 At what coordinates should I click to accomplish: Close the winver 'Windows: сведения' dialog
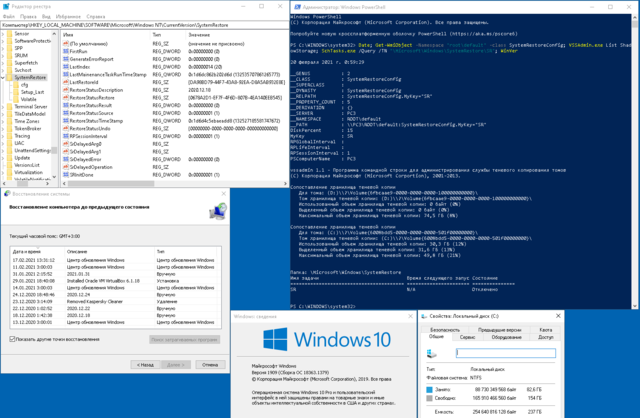pos(410,316)
